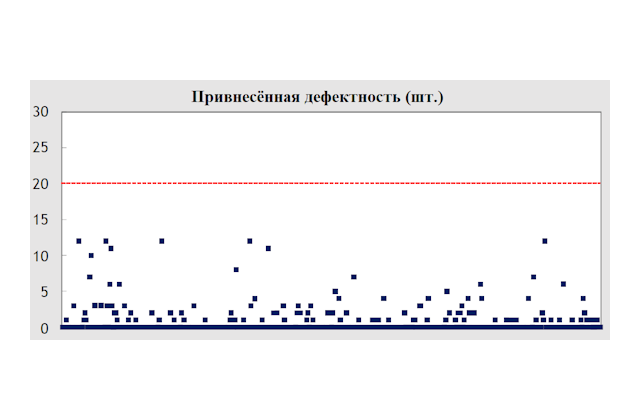This screenshot has height=420, width=640.
Task: Select the y-axis label 25
Action: click(x=41, y=147)
